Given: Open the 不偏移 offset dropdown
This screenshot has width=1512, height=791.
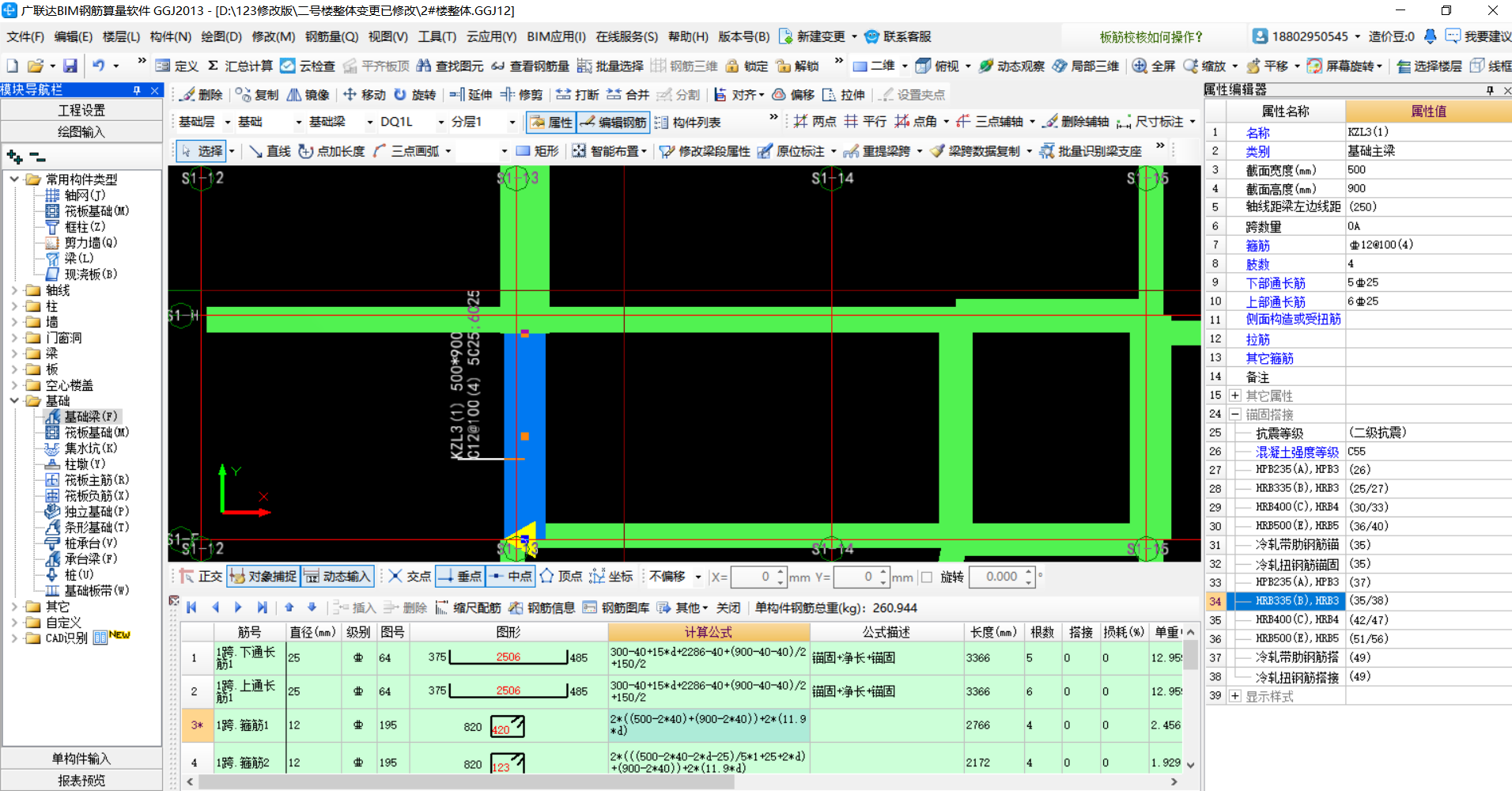Looking at the screenshot, I should (x=698, y=577).
